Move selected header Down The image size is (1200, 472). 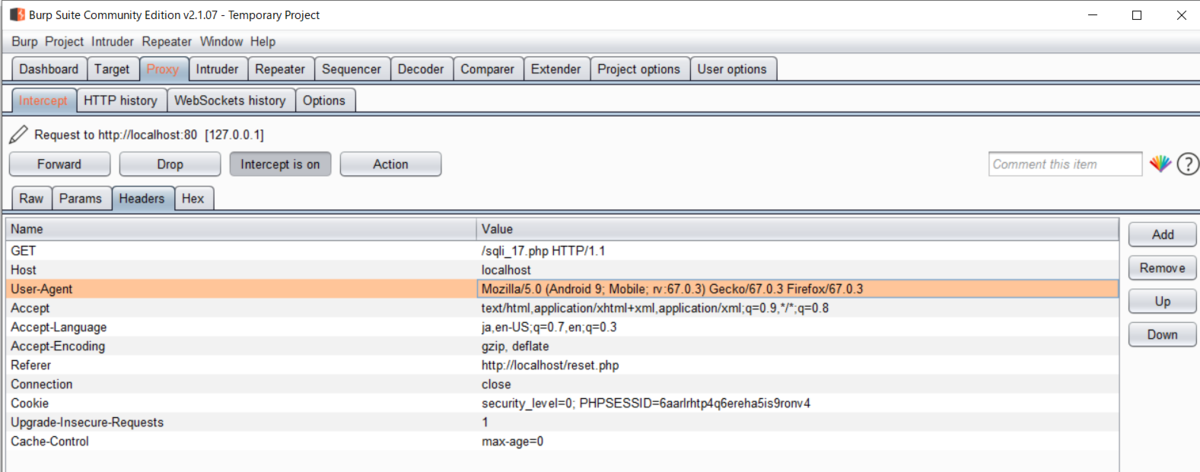click(1162, 335)
